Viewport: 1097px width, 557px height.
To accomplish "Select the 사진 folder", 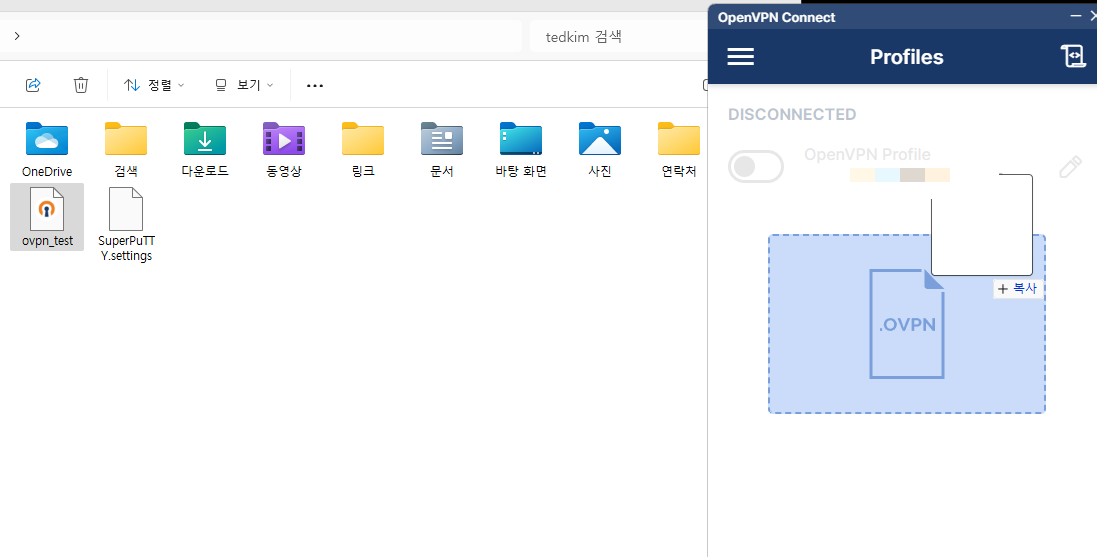I will 600,149.
